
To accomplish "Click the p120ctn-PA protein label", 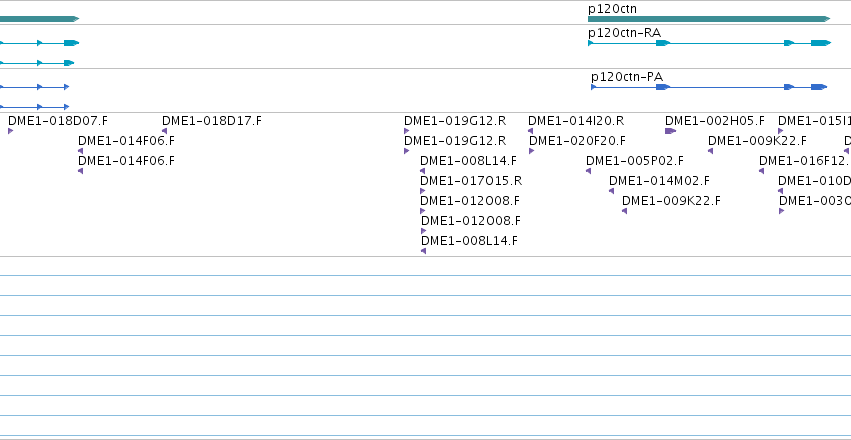I will pos(627,76).
